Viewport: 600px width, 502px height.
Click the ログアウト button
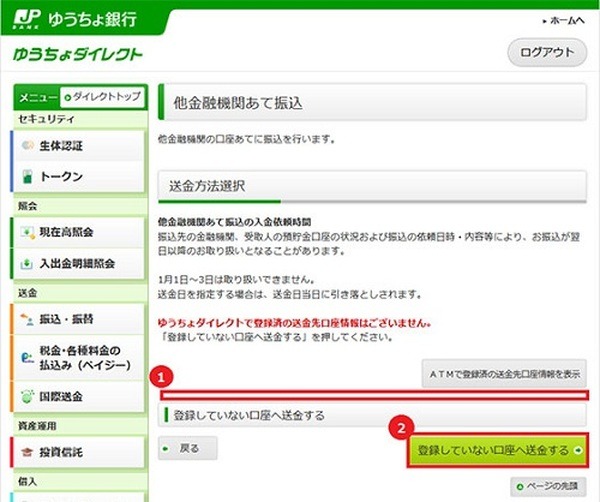point(547,53)
